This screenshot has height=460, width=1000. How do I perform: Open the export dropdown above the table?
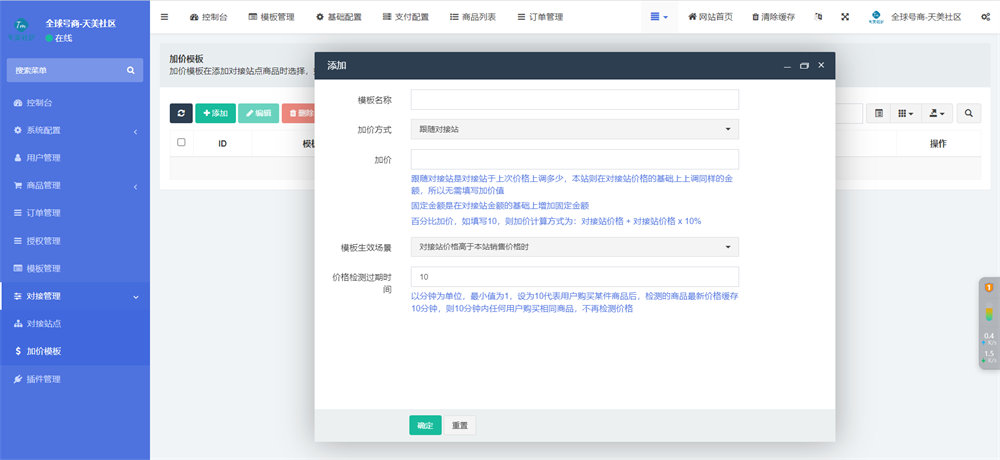click(x=937, y=114)
